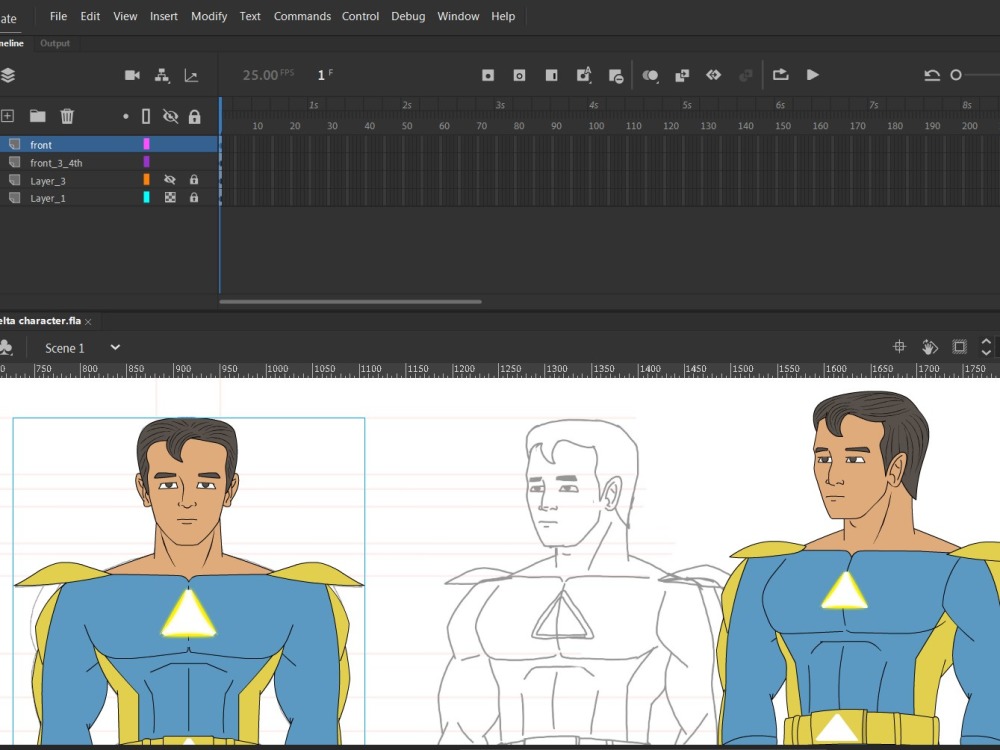This screenshot has height=750, width=1000.
Task: Insert frame icon in timeline
Action: (x=552, y=75)
